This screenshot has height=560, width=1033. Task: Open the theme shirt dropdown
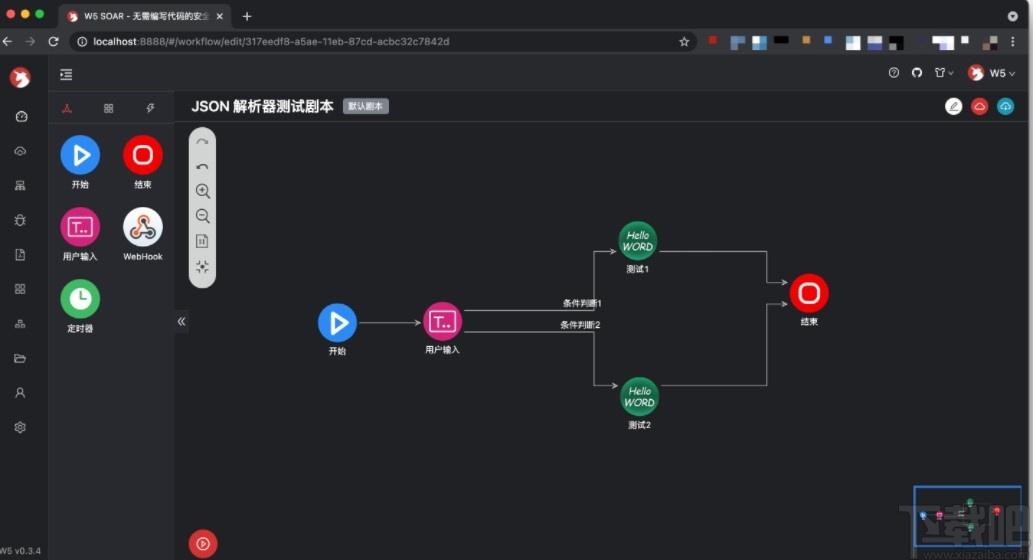(x=943, y=72)
